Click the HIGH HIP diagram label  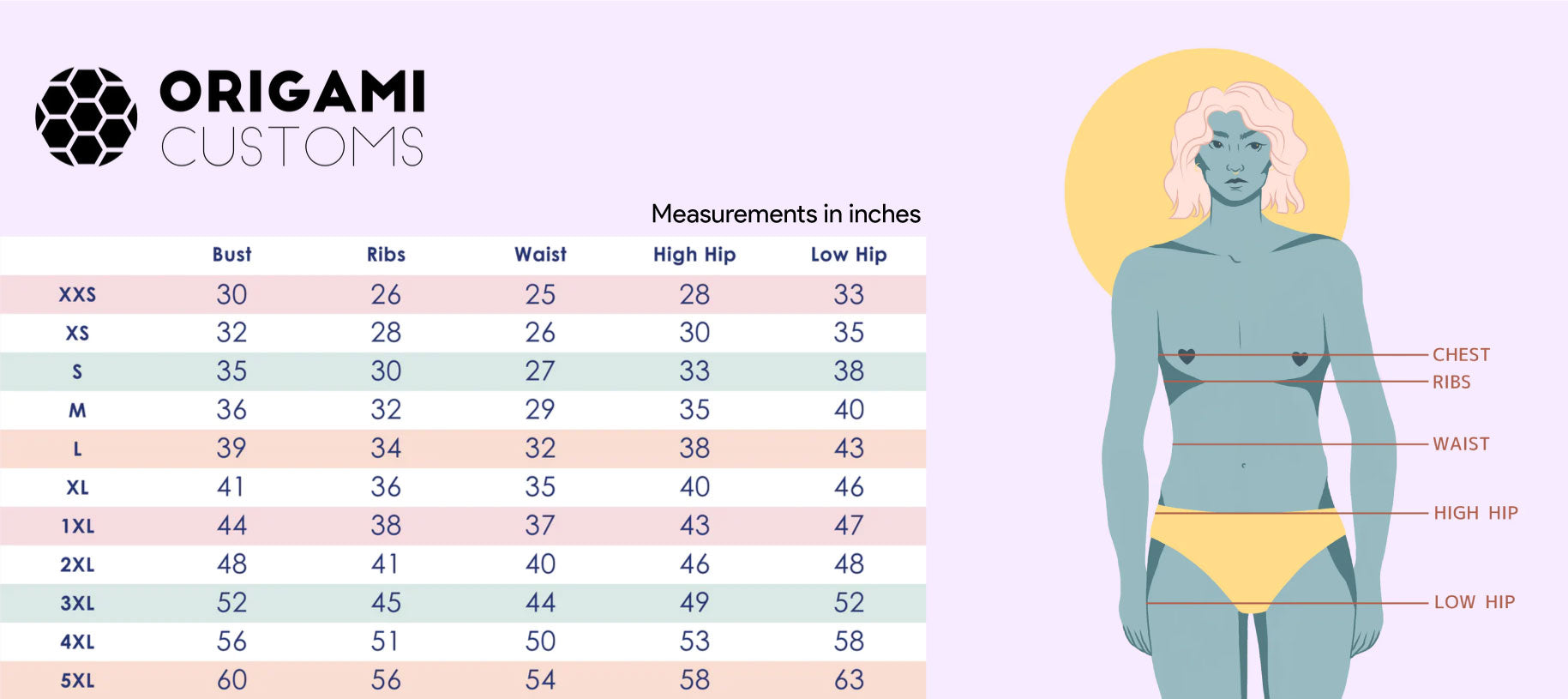[x=1475, y=513]
